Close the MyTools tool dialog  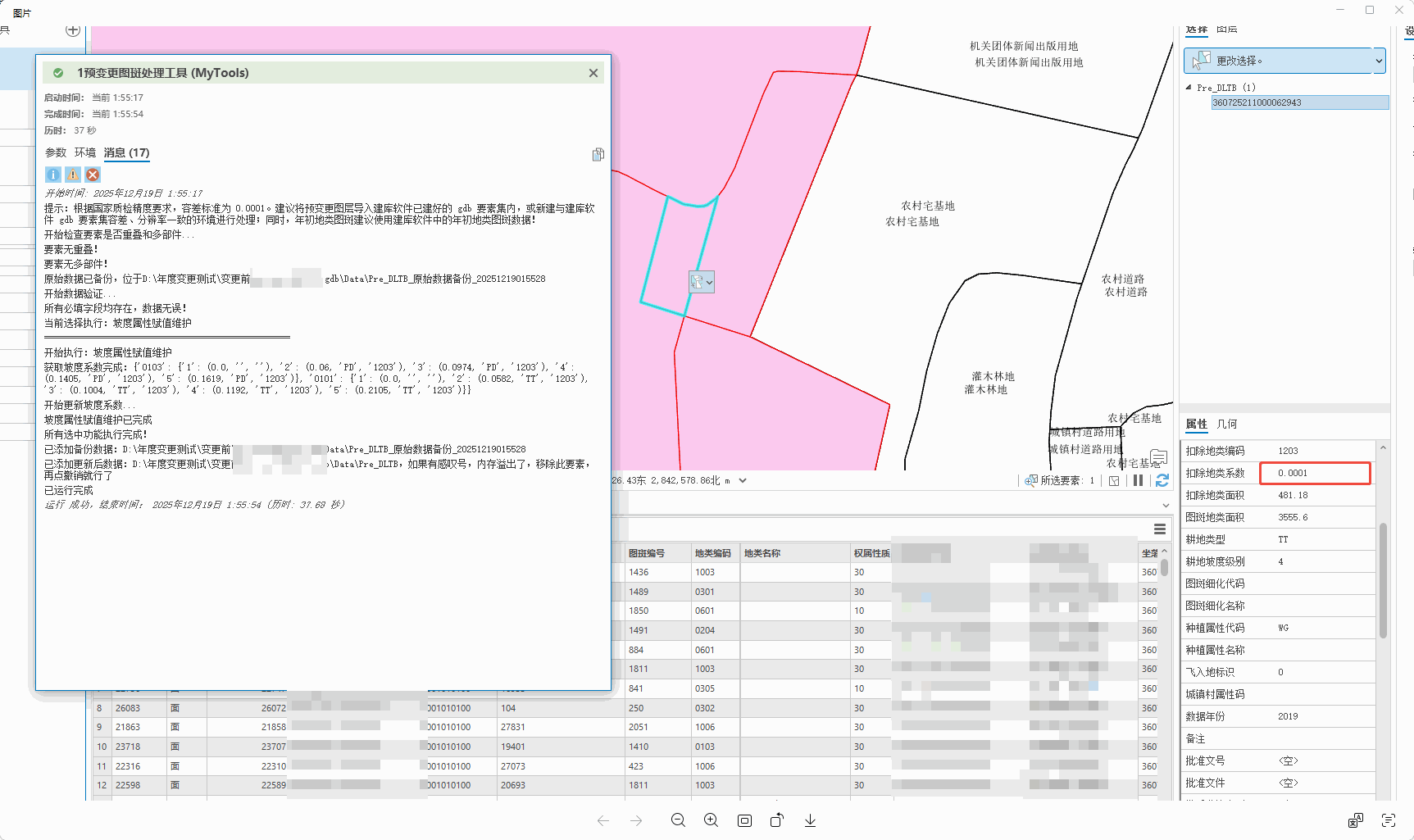(593, 73)
